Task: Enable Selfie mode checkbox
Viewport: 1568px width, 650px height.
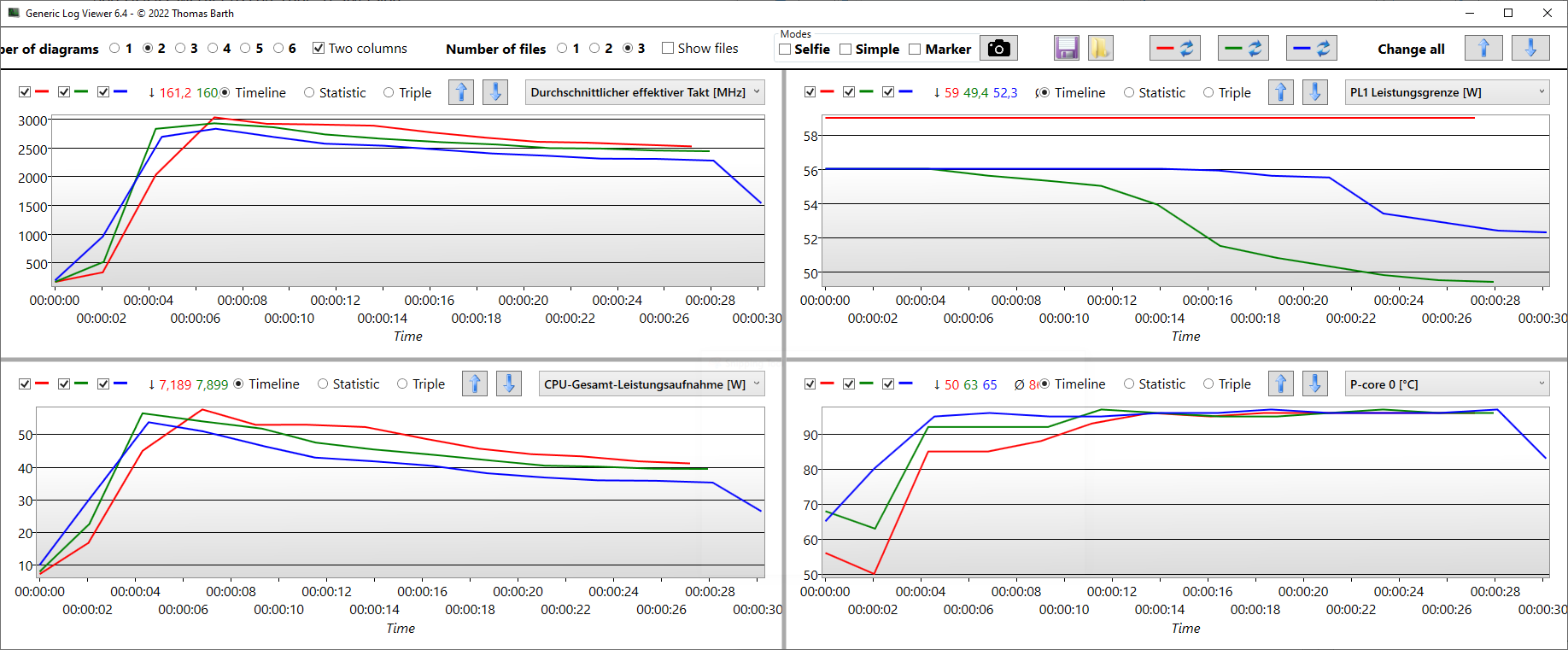Action: 785,50
